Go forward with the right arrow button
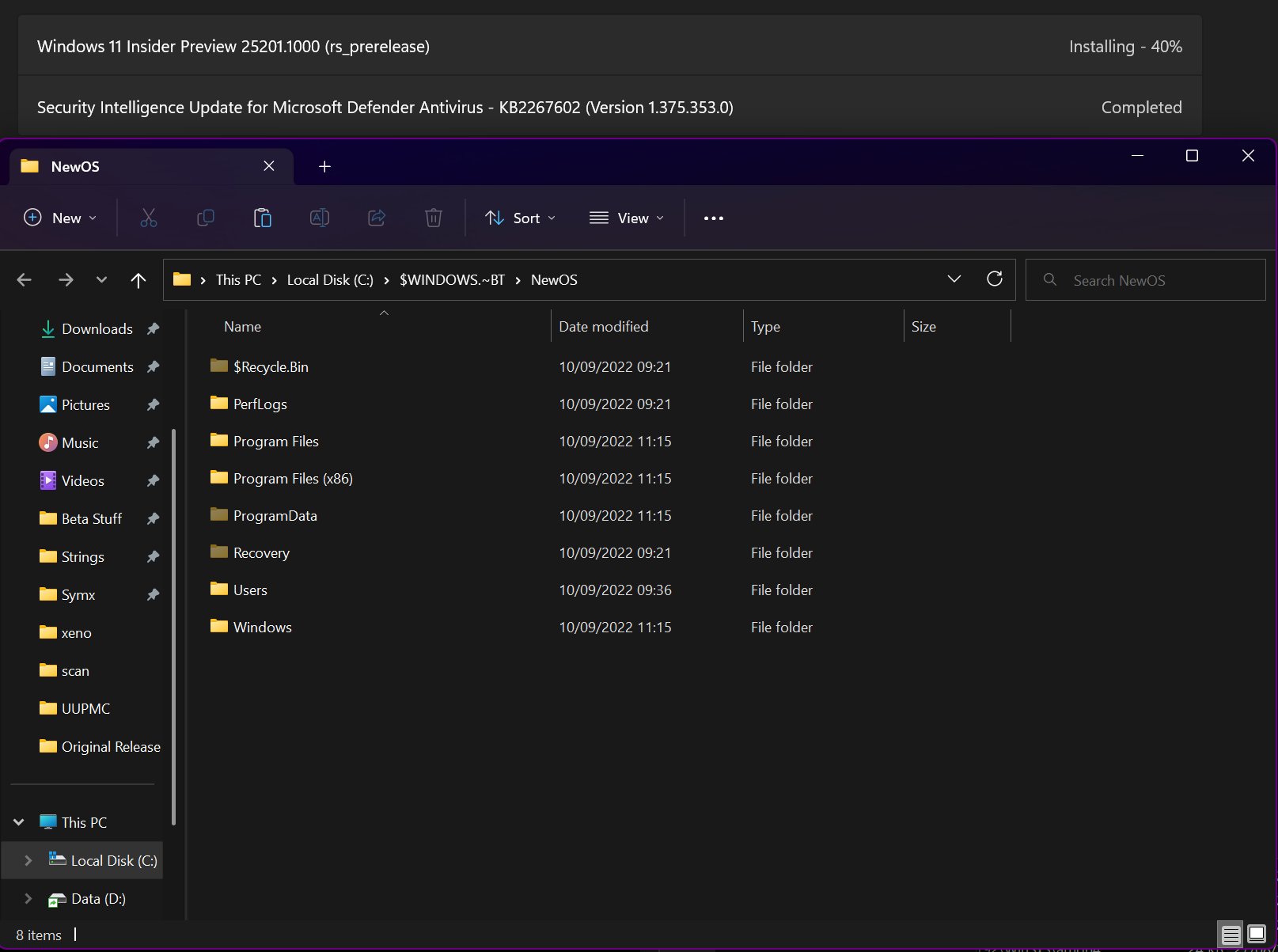The width and height of the screenshot is (1278, 952). click(66, 280)
